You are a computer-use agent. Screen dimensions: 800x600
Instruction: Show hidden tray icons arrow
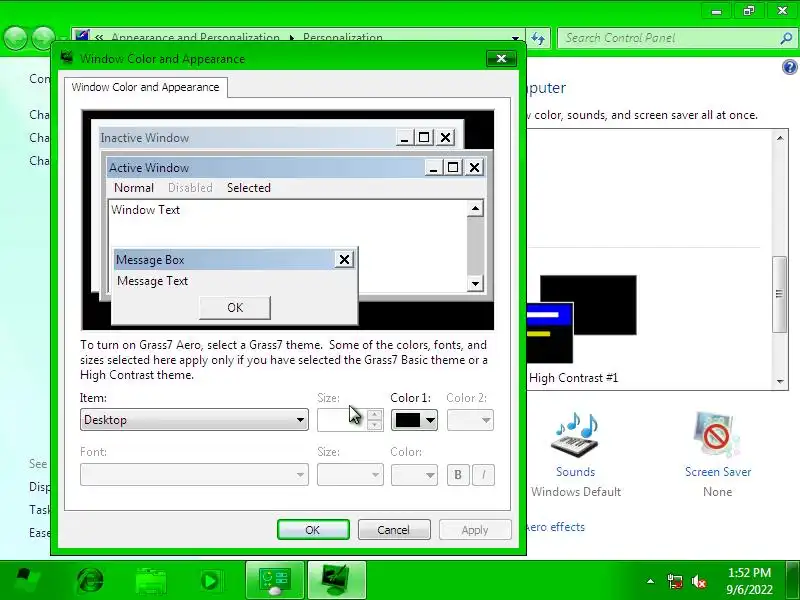pyautogui.click(x=651, y=581)
